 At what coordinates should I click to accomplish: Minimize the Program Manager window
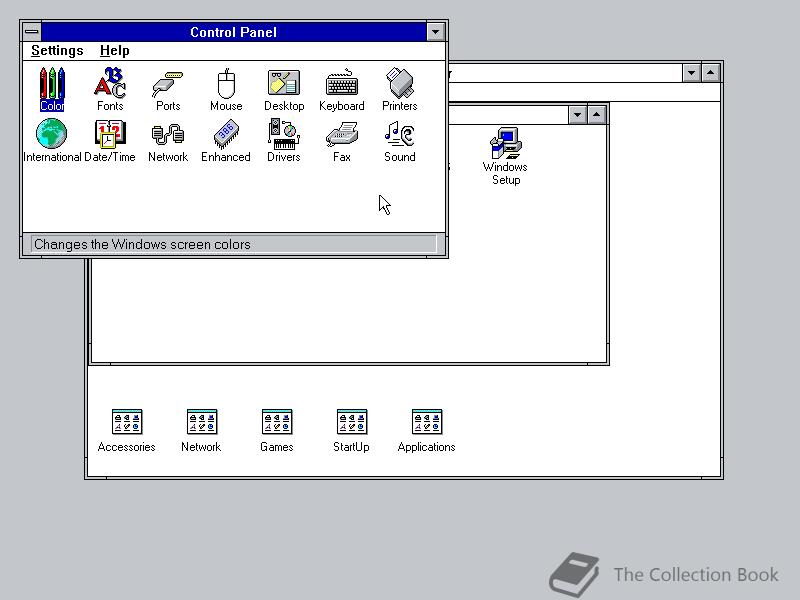coord(691,73)
